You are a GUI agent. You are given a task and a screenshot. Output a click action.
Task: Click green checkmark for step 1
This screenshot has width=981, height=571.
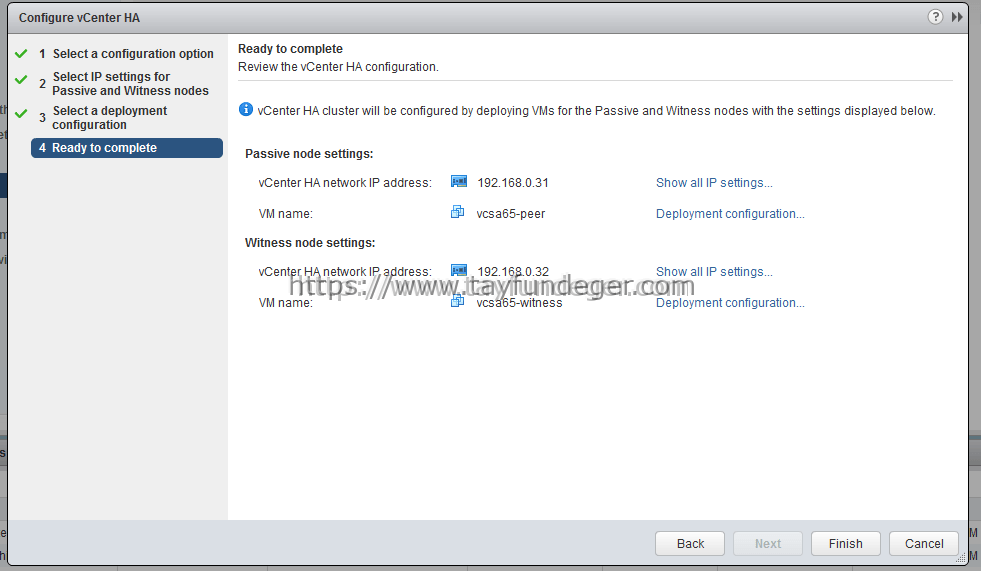(21, 54)
